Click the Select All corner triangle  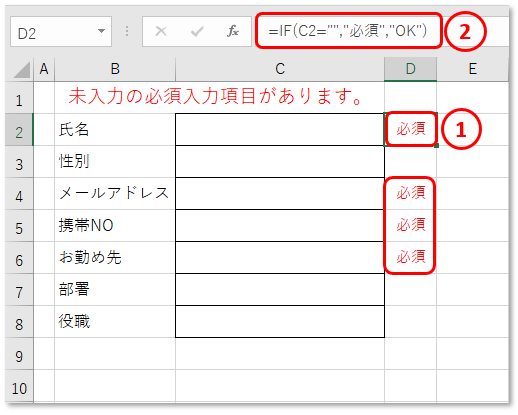pyautogui.click(x=21, y=70)
